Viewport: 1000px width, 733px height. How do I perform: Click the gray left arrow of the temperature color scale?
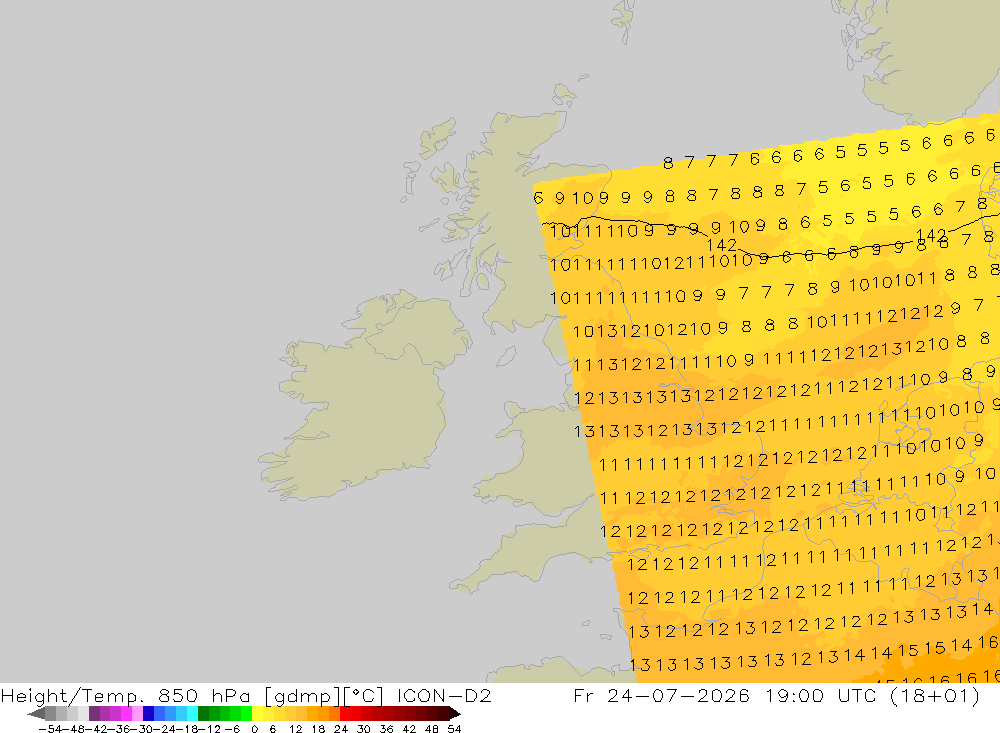pos(36,713)
